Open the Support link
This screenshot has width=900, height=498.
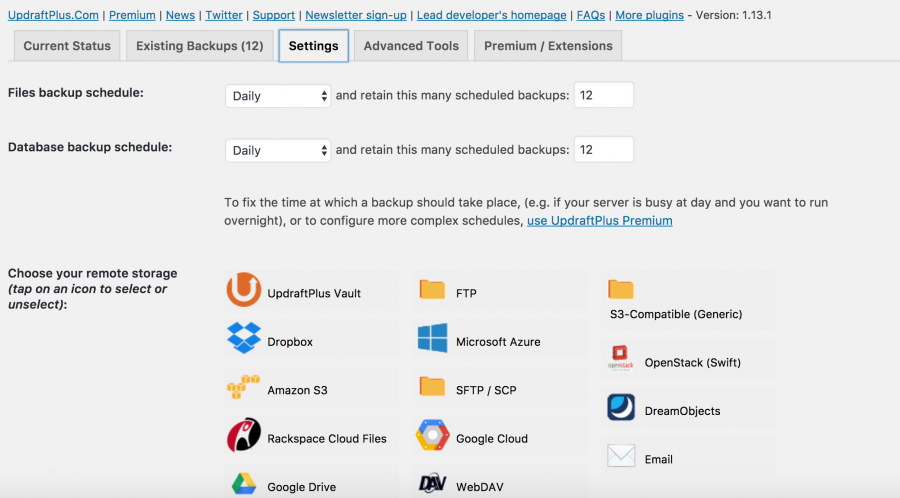coord(274,15)
